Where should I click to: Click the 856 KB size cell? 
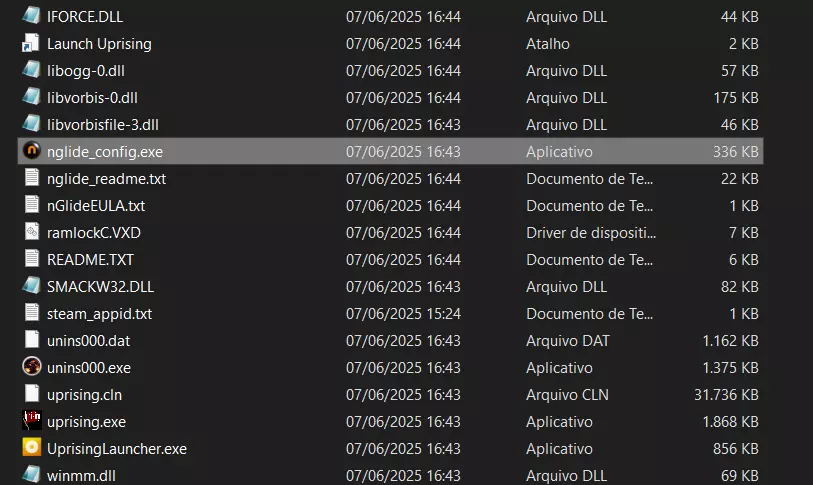736,448
